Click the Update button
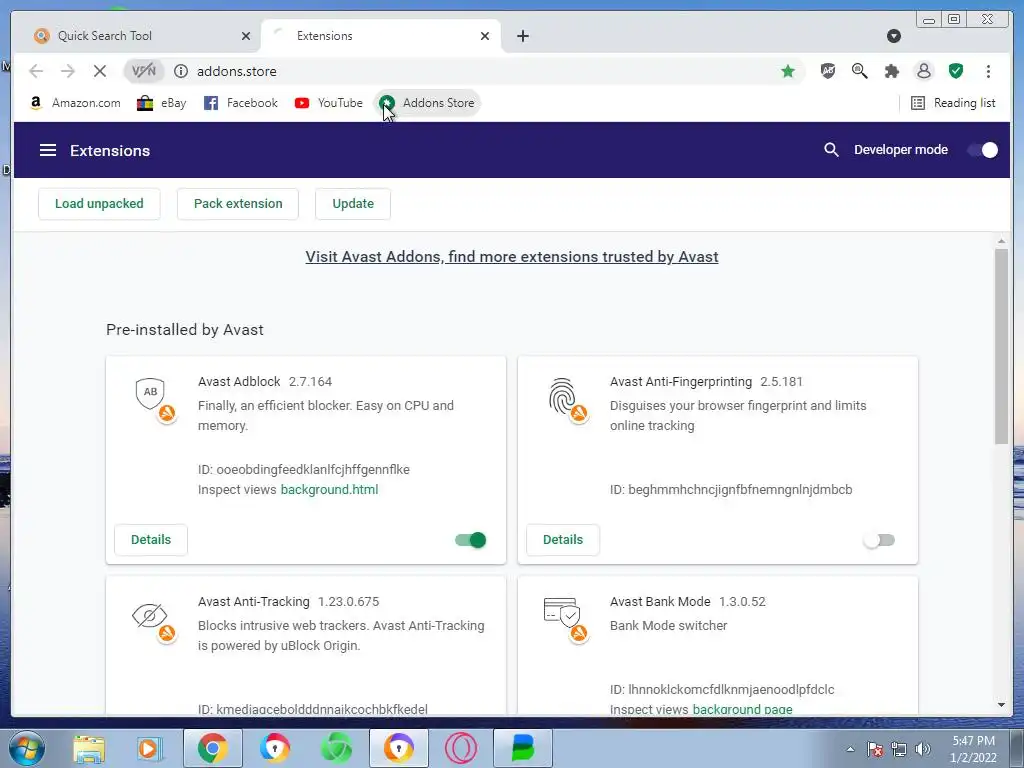Image resolution: width=1024 pixels, height=768 pixels. 353,204
